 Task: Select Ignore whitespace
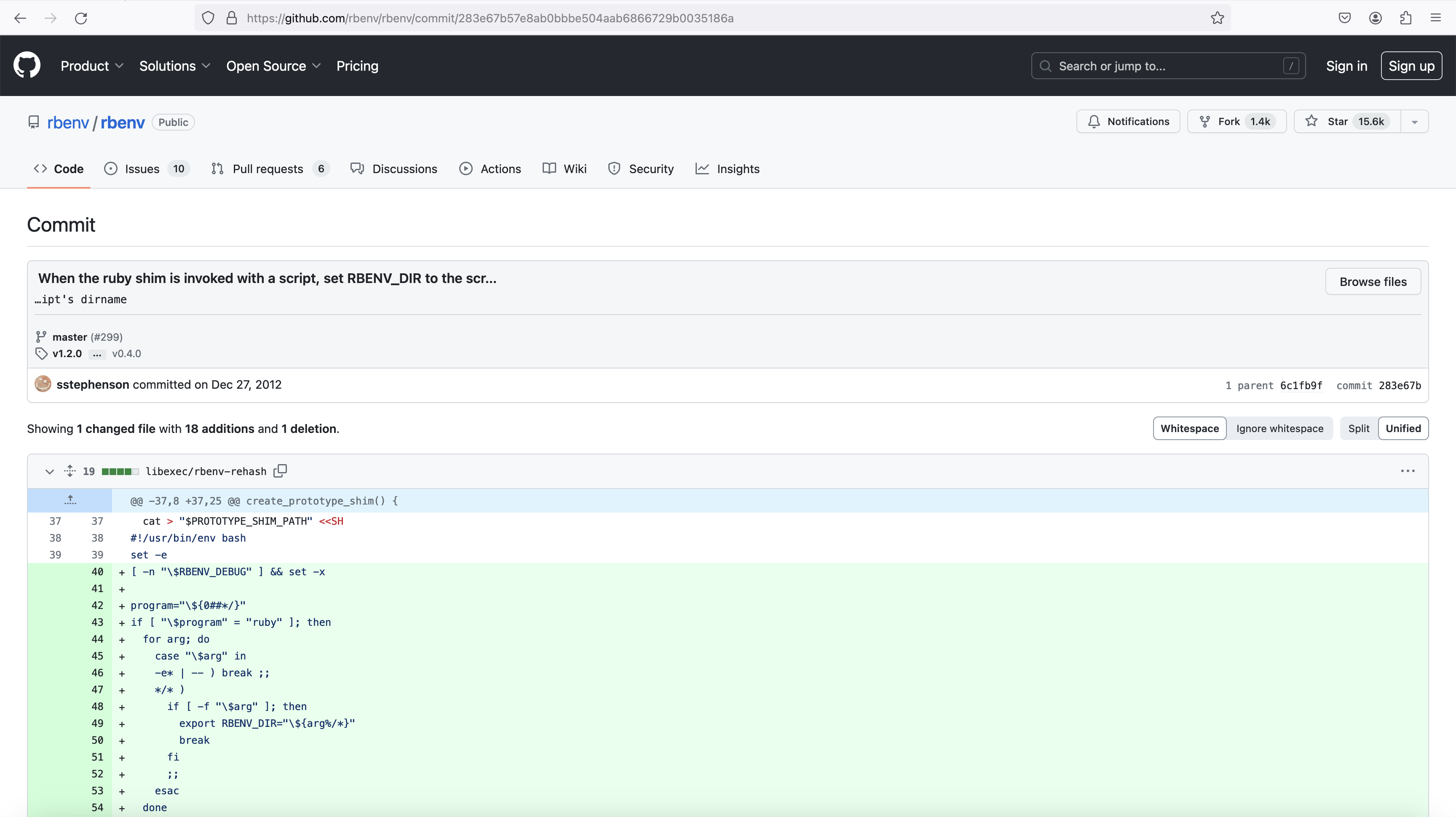click(x=1279, y=428)
